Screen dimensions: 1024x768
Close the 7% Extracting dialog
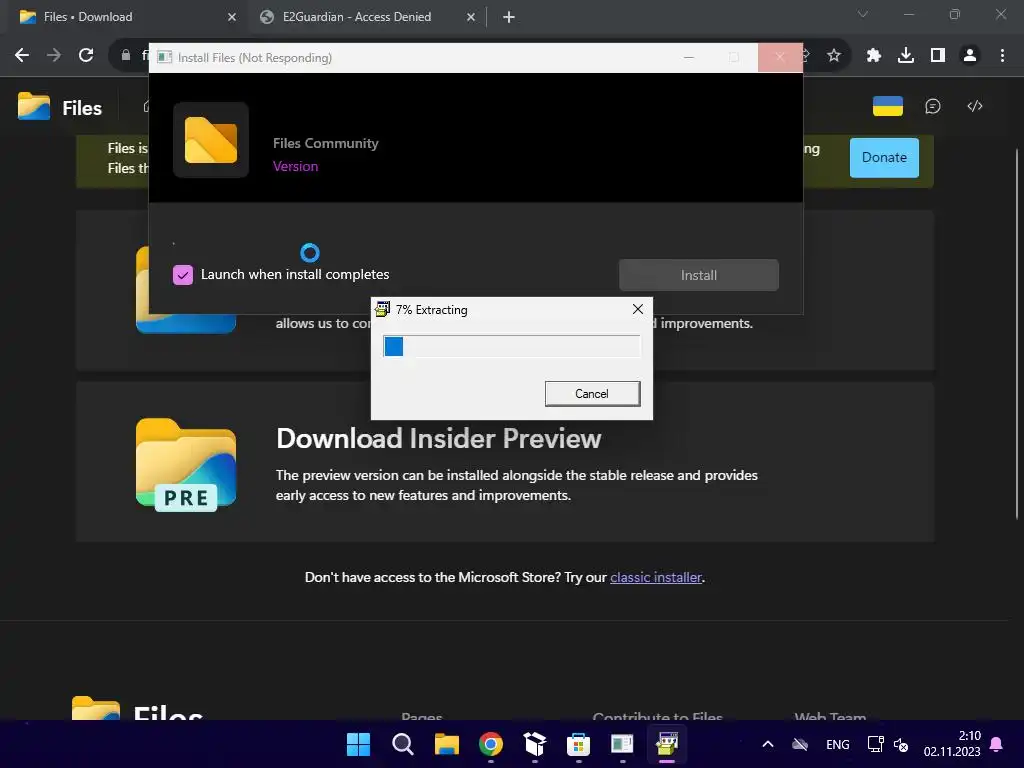pyautogui.click(x=638, y=309)
